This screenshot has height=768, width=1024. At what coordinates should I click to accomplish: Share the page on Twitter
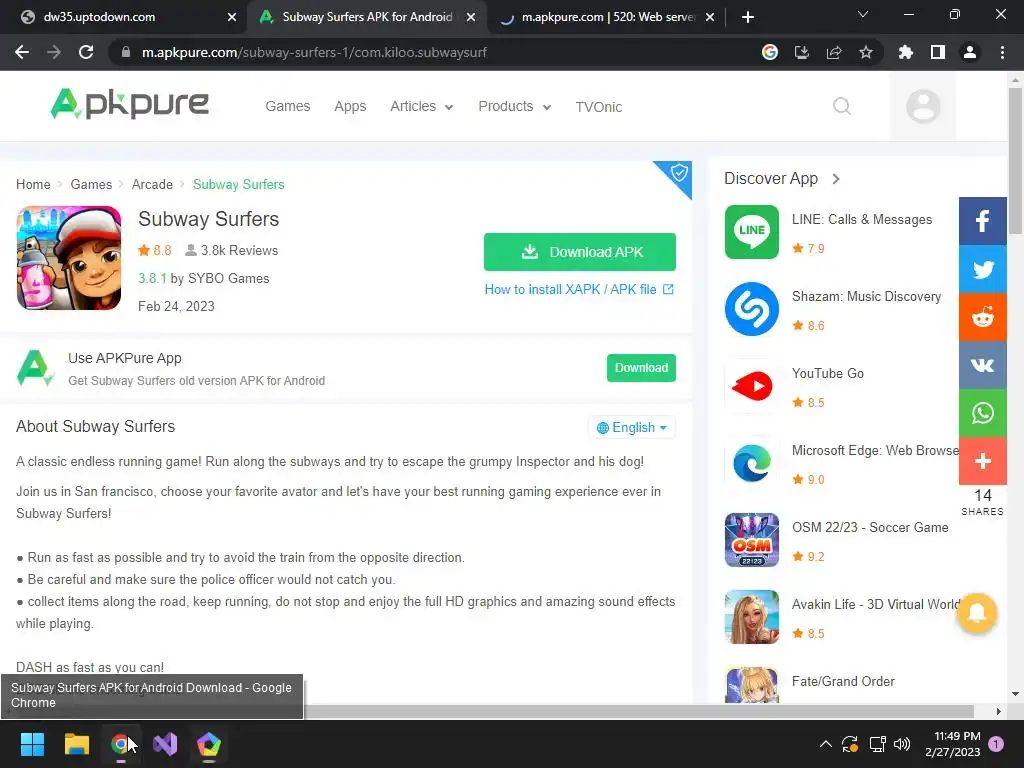982,269
